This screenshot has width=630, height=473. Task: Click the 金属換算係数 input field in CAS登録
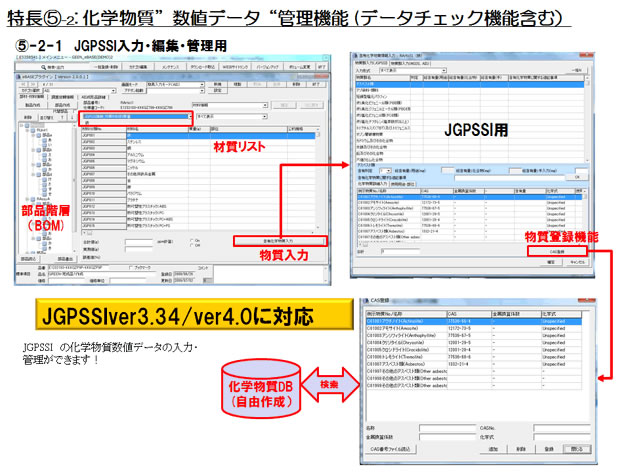[447, 437]
